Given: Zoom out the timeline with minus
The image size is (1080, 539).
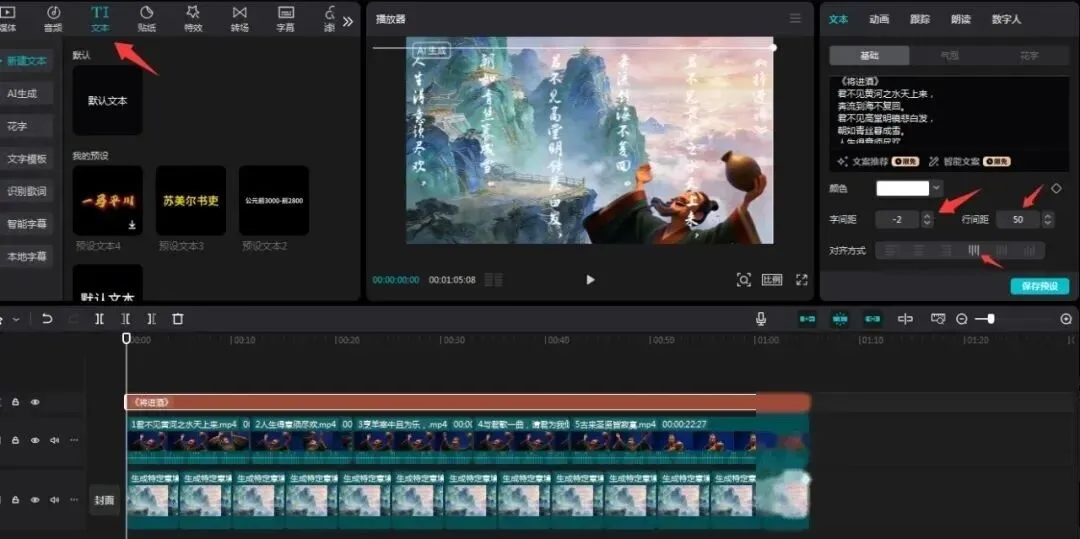Looking at the screenshot, I should (962, 319).
